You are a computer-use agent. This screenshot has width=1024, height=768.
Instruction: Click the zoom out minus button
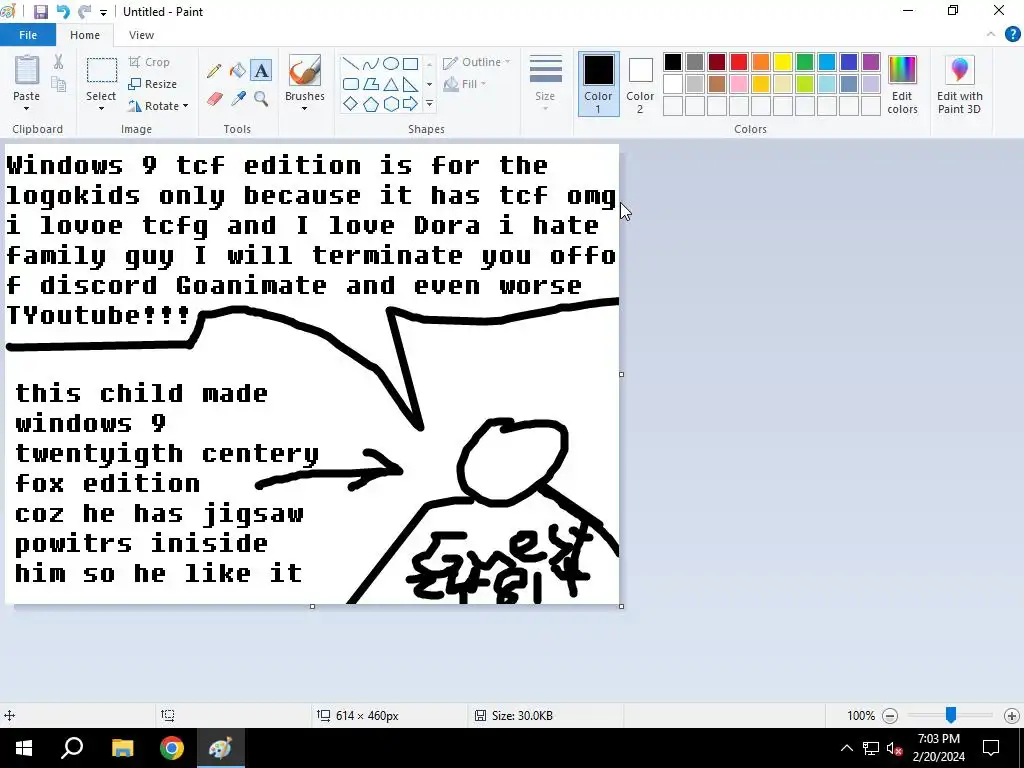(890, 716)
